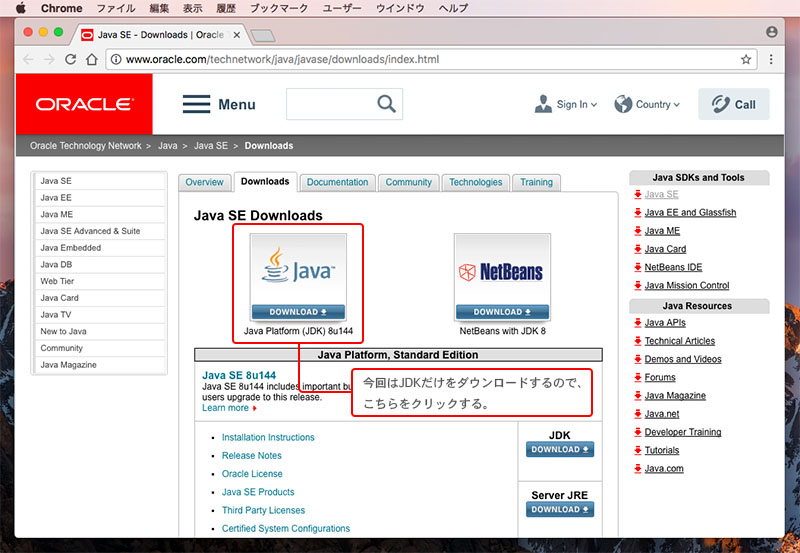View site information icon in address bar

[x=116, y=59]
